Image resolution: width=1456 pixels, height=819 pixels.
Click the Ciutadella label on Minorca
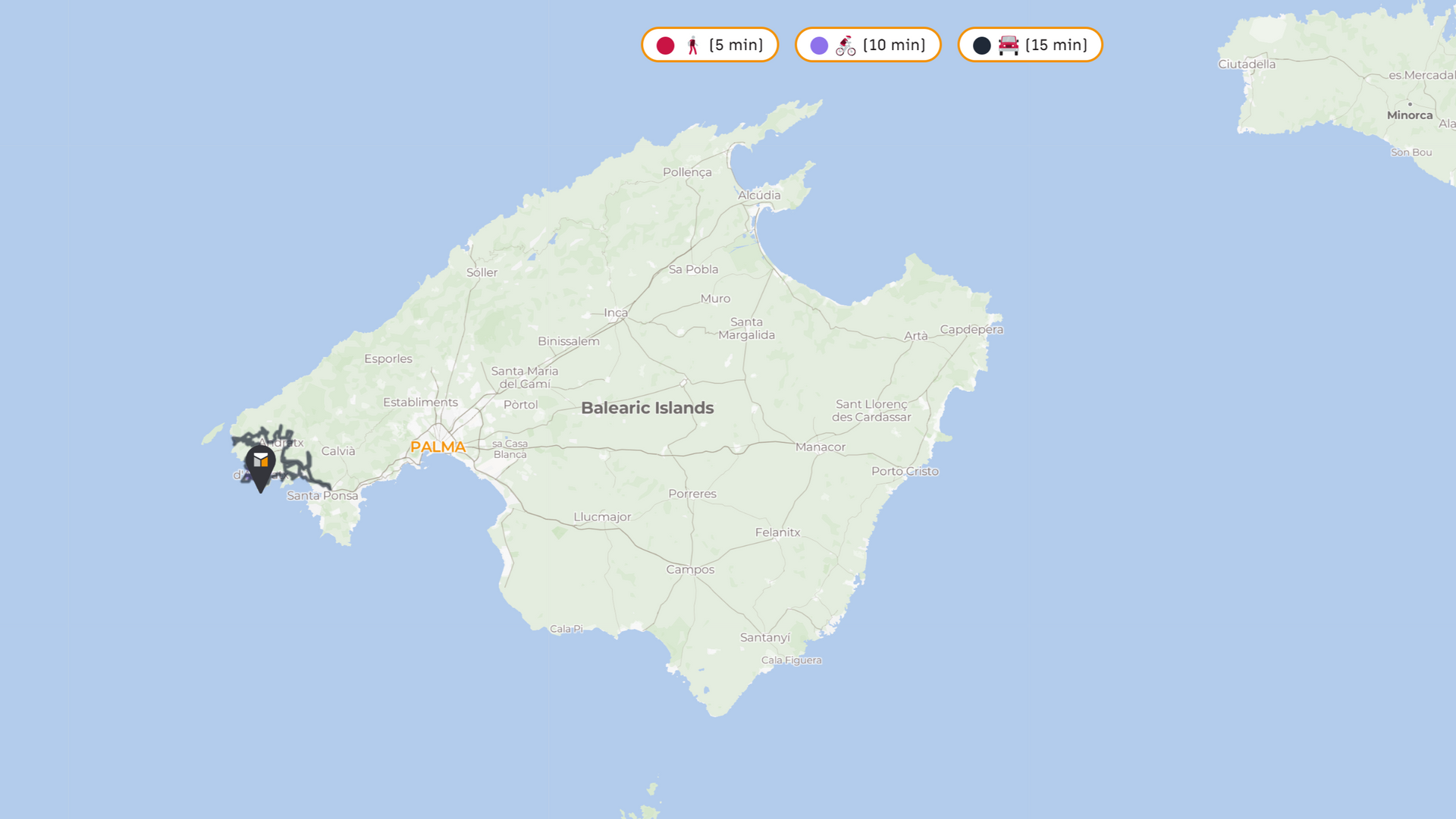click(1246, 64)
